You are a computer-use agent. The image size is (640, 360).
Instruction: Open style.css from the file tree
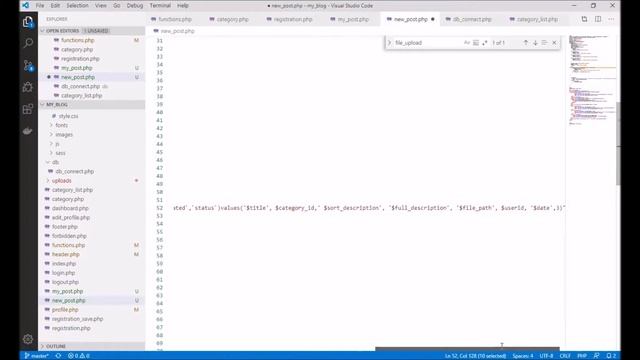[68, 116]
